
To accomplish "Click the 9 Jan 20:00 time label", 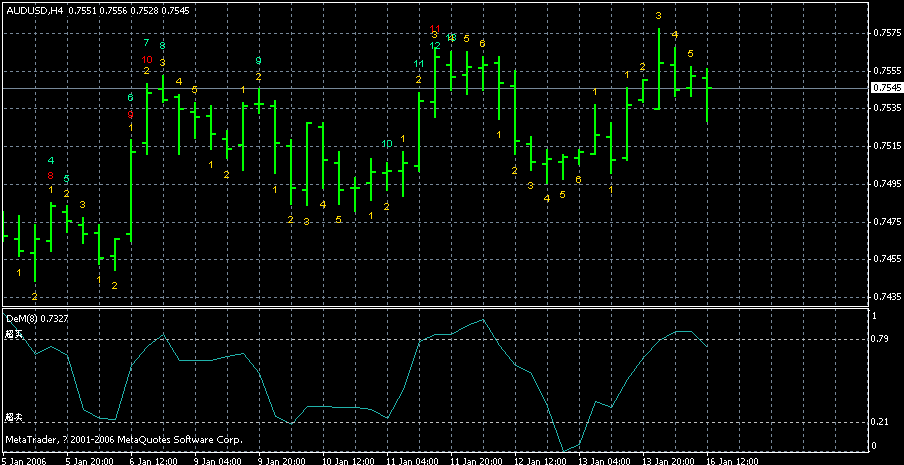I will pyautogui.click(x=282, y=460).
